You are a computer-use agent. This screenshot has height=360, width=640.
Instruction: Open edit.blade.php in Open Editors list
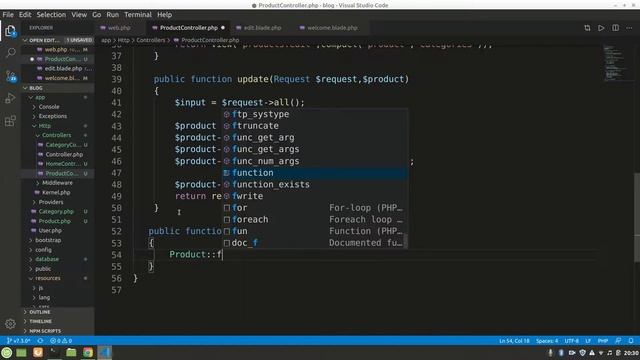click(x=58, y=69)
